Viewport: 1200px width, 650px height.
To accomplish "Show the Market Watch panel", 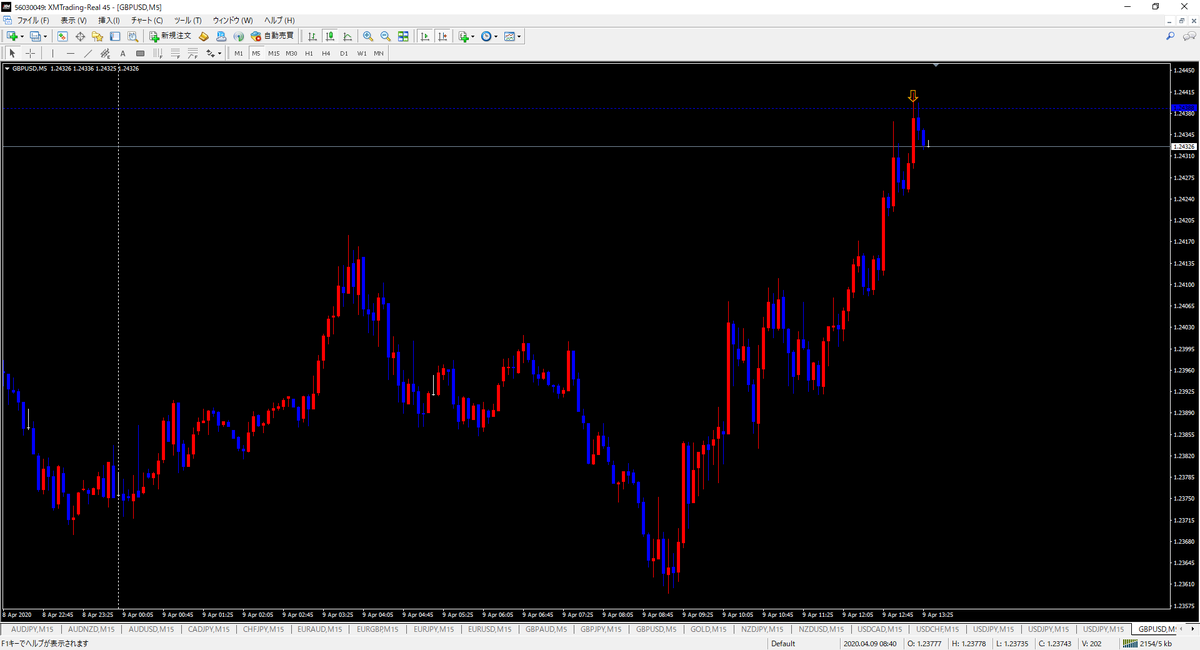I will coord(62,36).
